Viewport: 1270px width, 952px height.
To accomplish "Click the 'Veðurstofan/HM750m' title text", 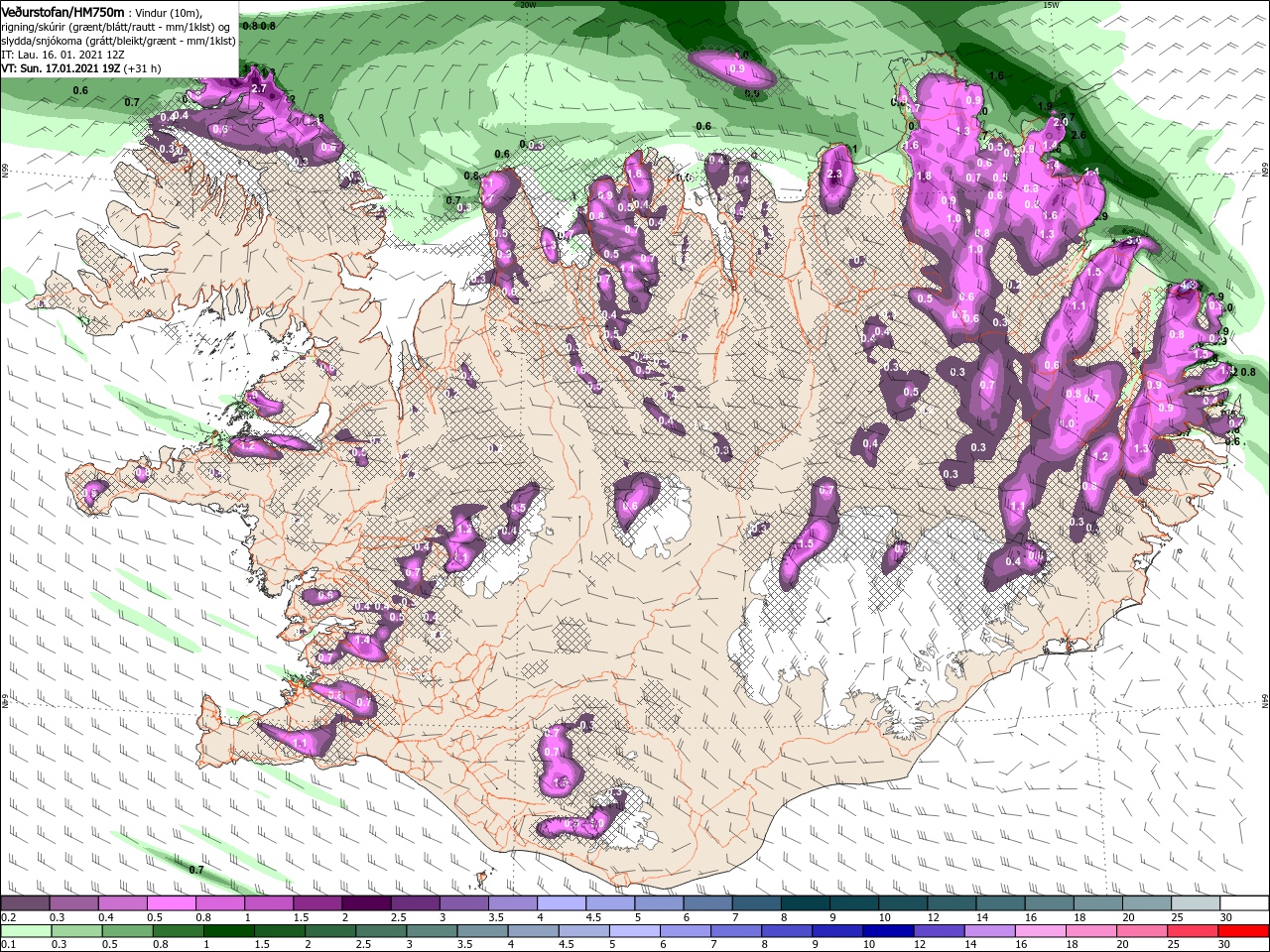I will (63, 11).
